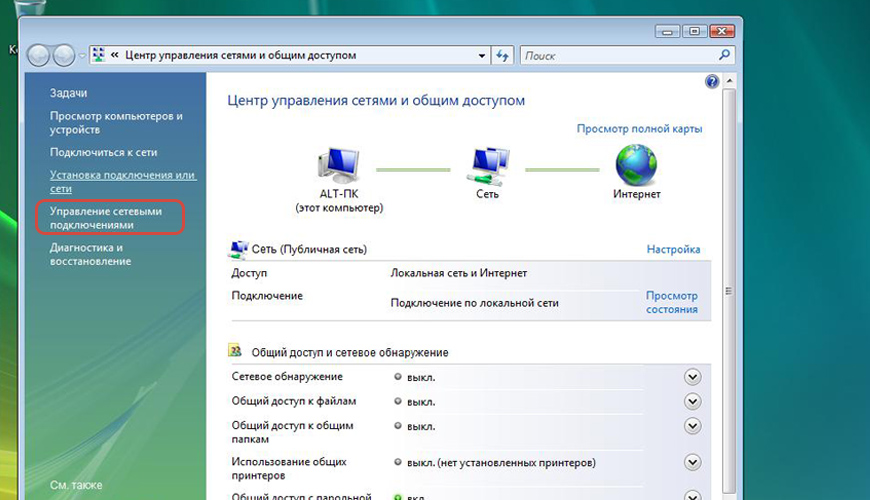
Task: Expand the Общий доступ к файлам chevron
Action: pos(692,402)
